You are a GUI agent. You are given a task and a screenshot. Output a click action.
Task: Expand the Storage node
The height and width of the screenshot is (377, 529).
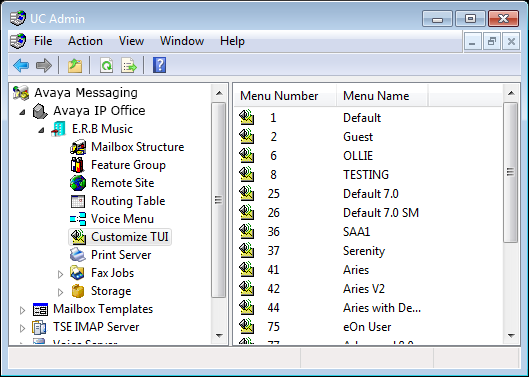click(60, 292)
